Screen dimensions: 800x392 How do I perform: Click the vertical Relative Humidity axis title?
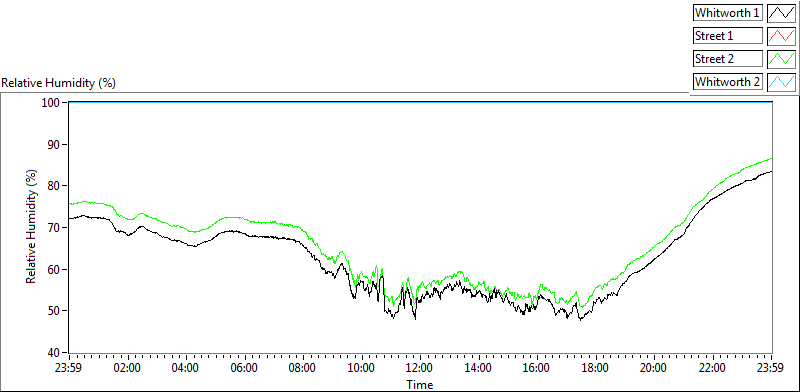click(x=32, y=227)
